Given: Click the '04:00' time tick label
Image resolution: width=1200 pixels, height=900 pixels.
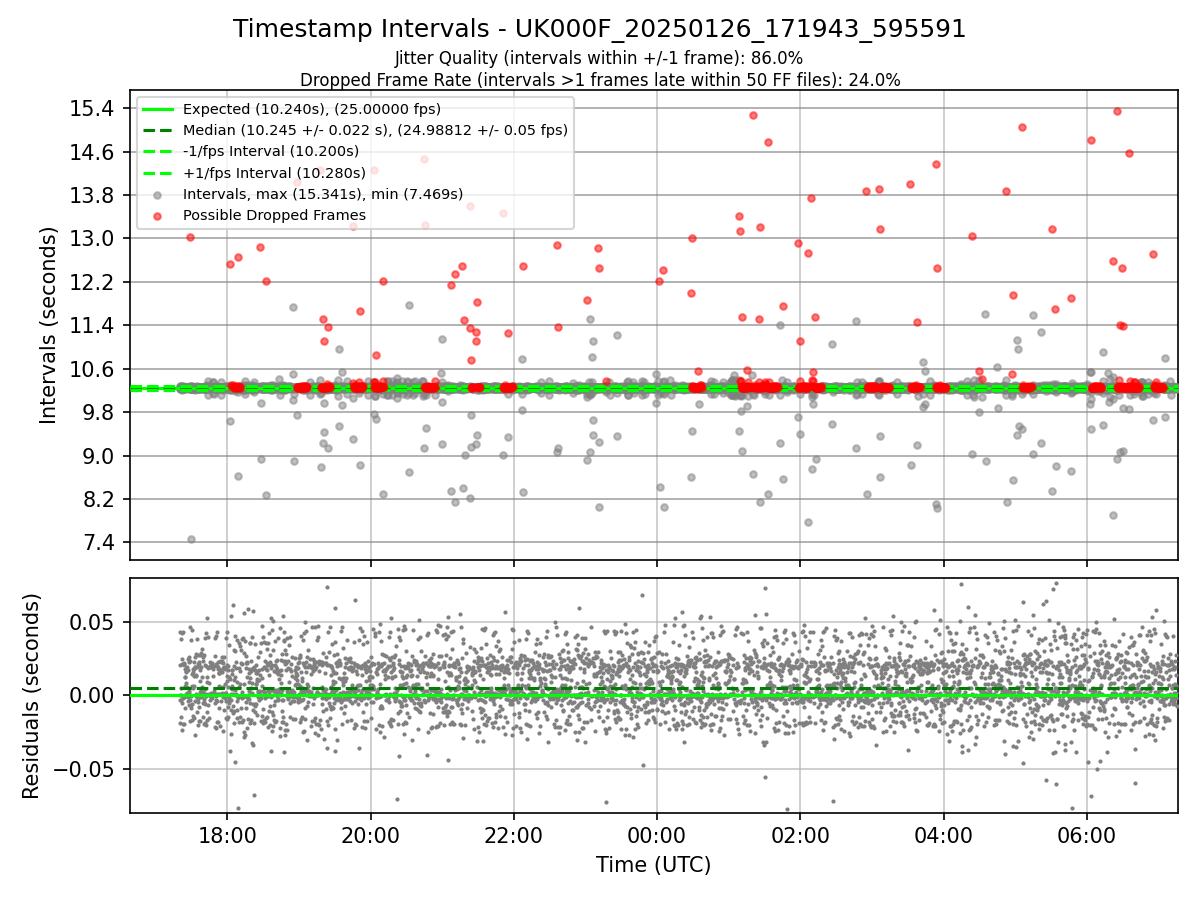Looking at the screenshot, I should (x=944, y=834).
